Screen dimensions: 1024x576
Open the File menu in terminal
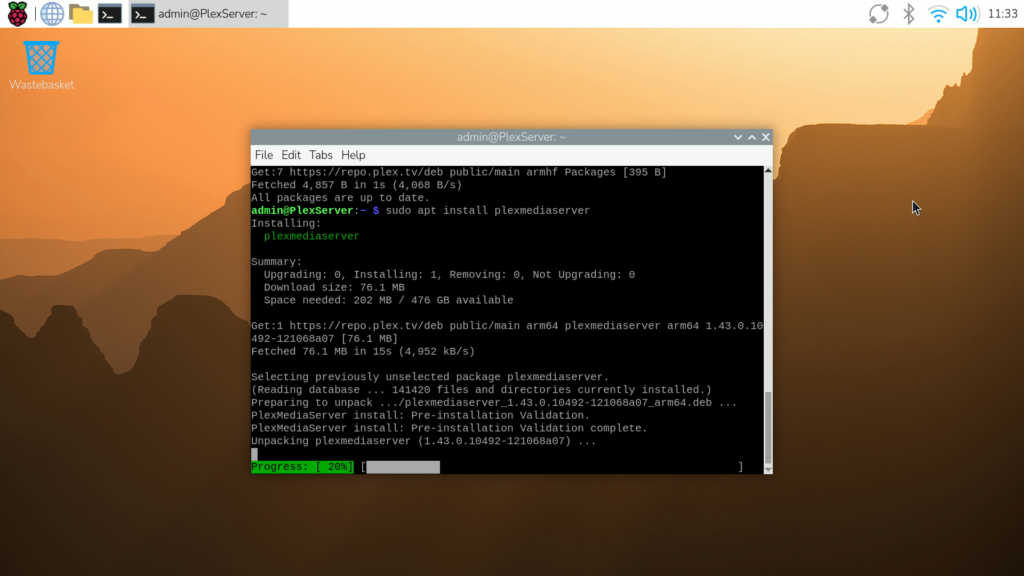point(264,155)
